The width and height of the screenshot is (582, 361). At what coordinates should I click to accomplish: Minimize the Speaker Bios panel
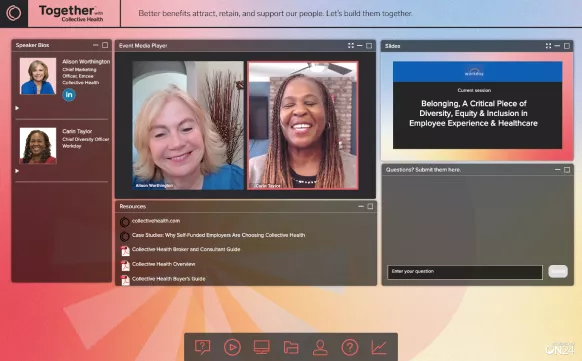point(96,45)
